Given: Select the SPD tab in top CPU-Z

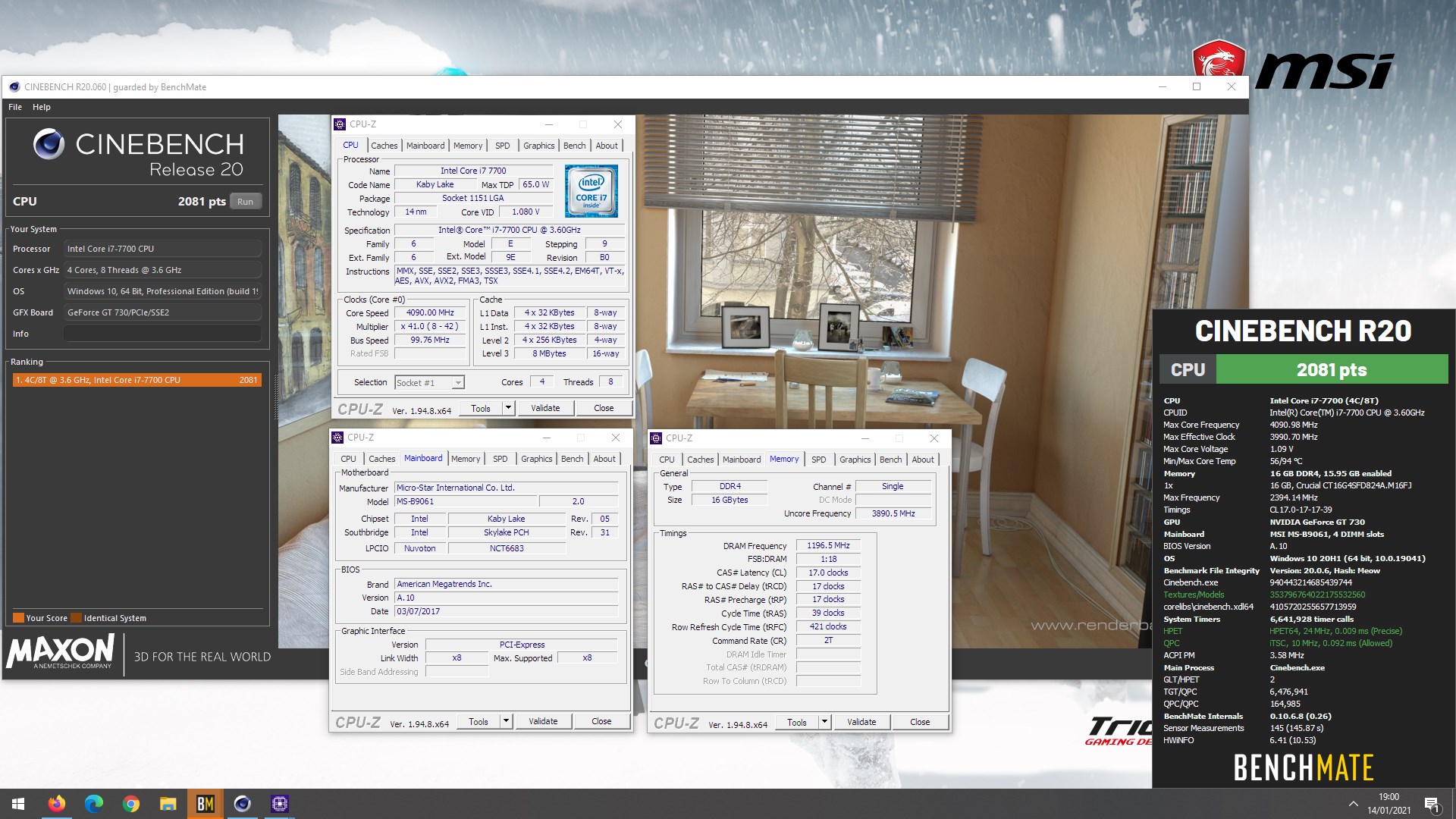Looking at the screenshot, I should pos(503,146).
